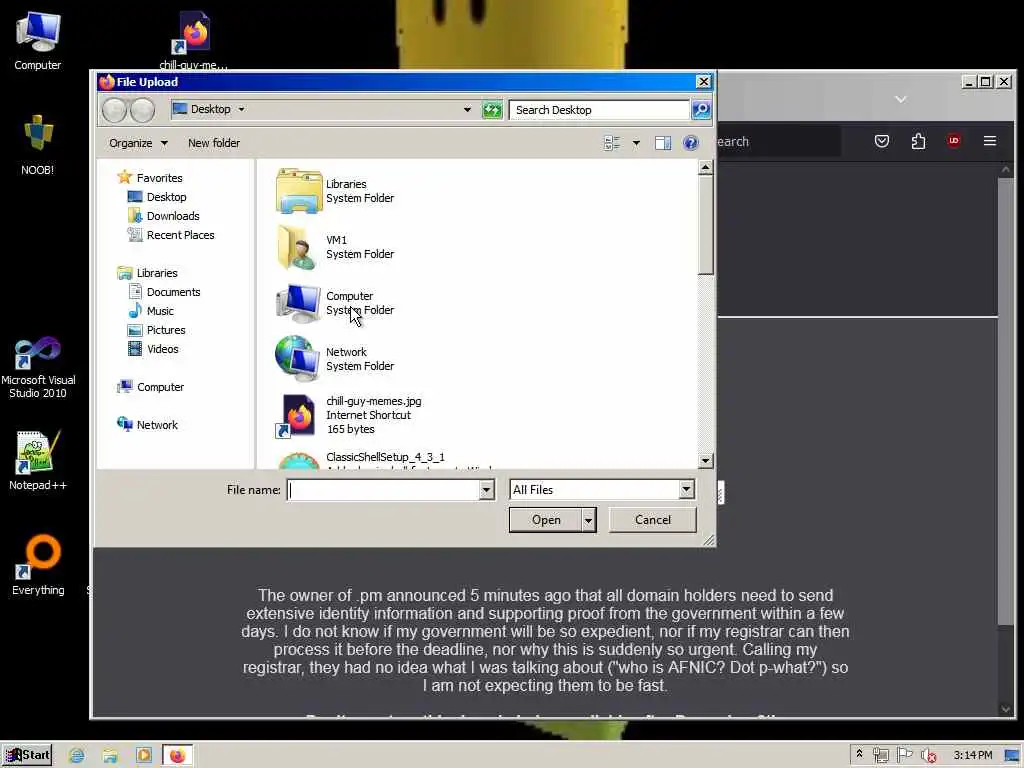Viewport: 1024px width, 768px height.
Task: Click the Start button
Action: point(27,756)
